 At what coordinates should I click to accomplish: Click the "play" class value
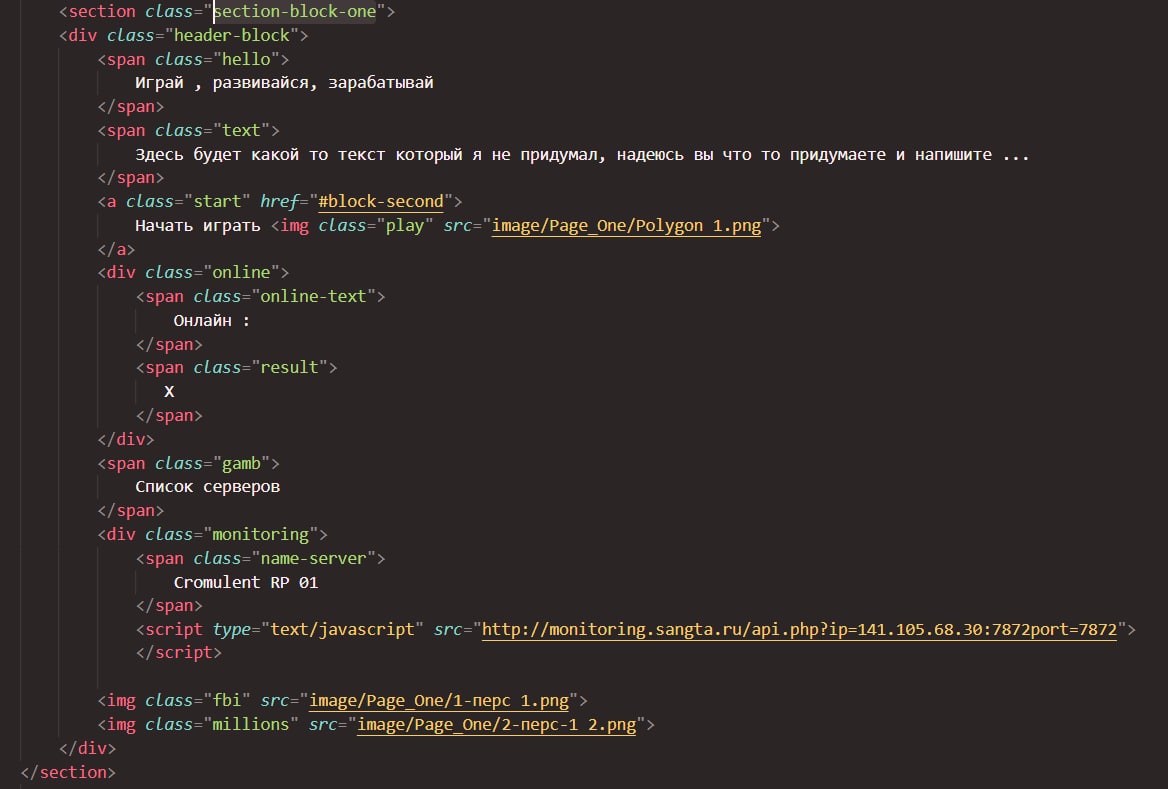click(x=404, y=226)
